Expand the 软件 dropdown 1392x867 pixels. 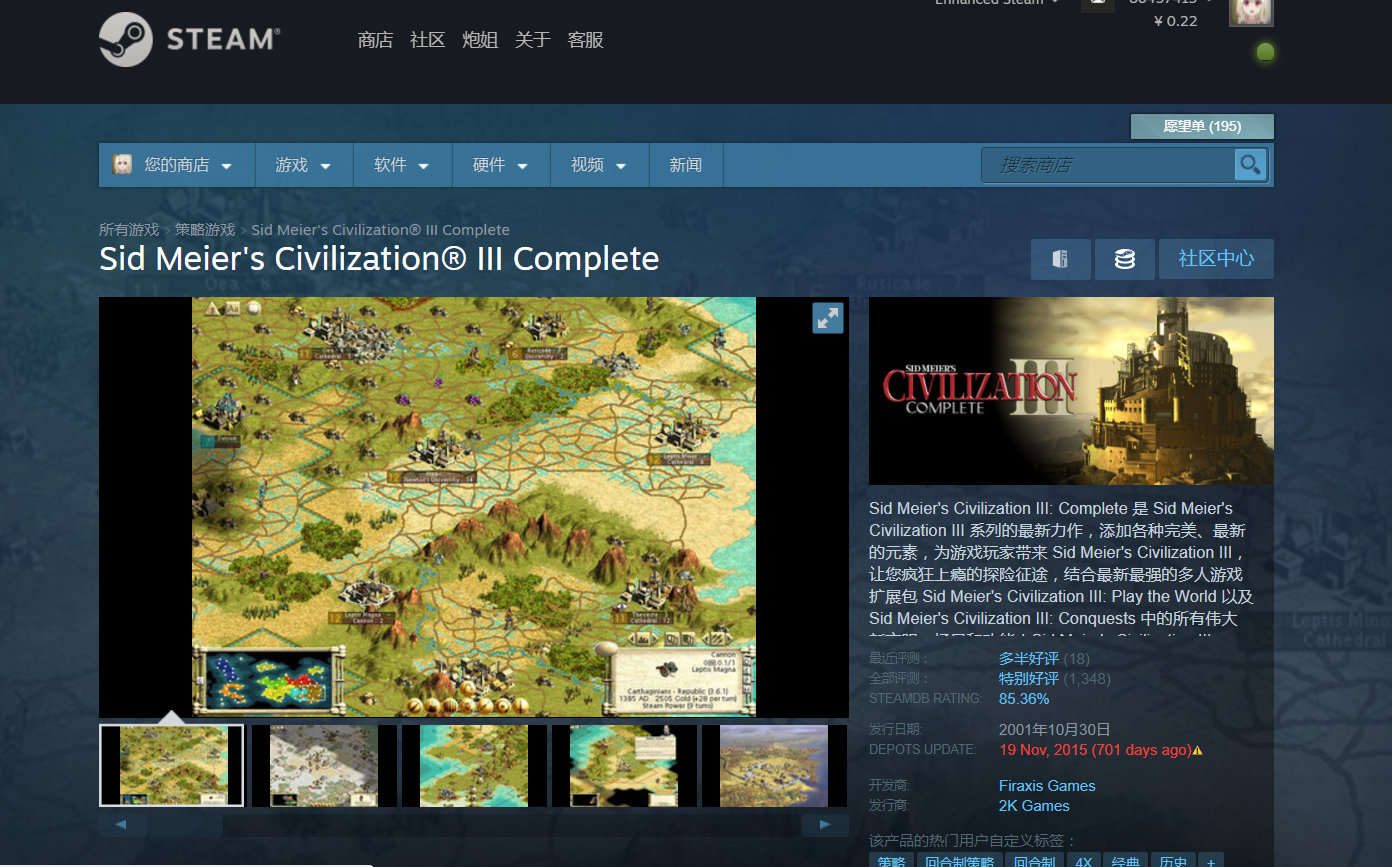pos(402,165)
